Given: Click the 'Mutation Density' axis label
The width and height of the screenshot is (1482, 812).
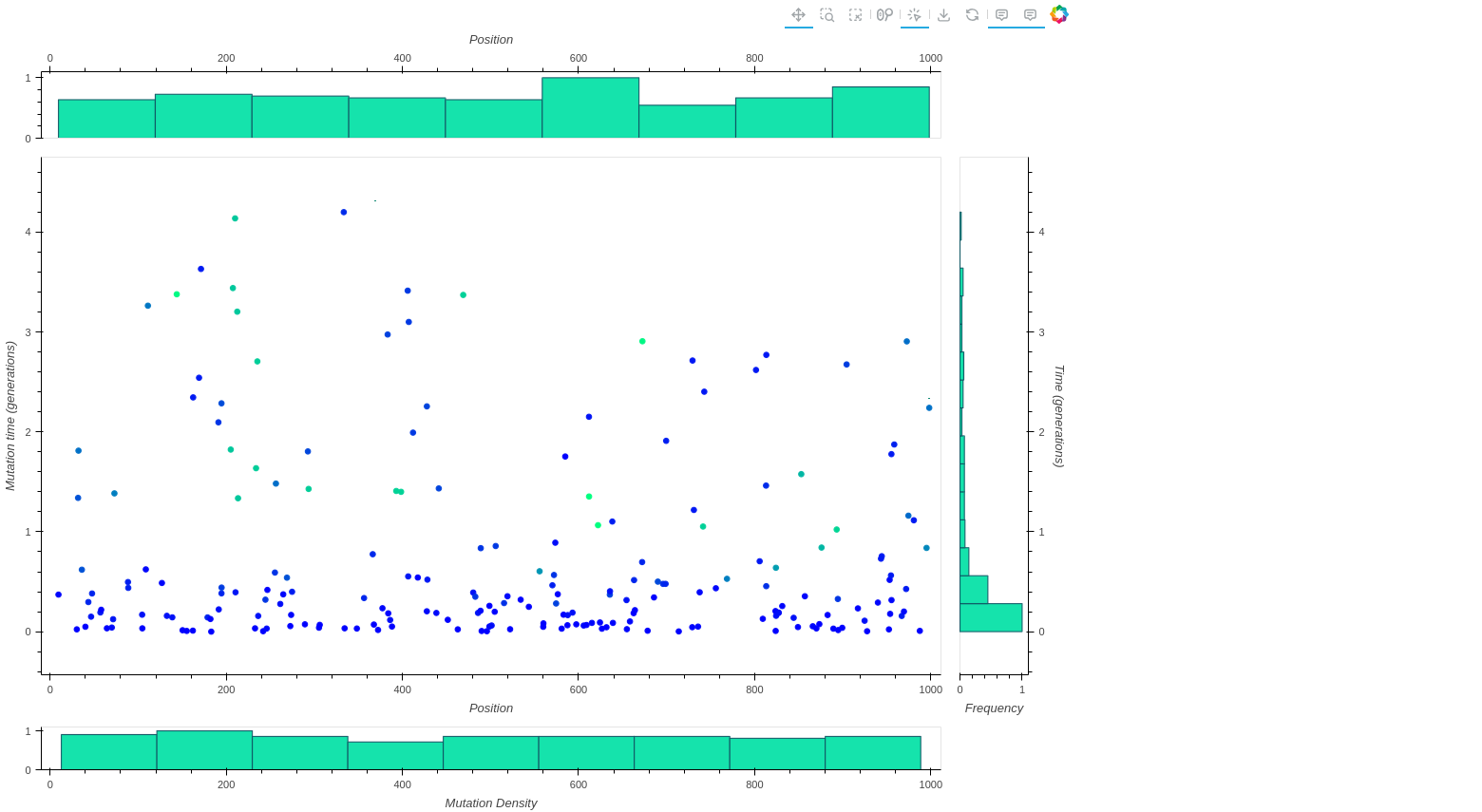Looking at the screenshot, I should pos(491,803).
